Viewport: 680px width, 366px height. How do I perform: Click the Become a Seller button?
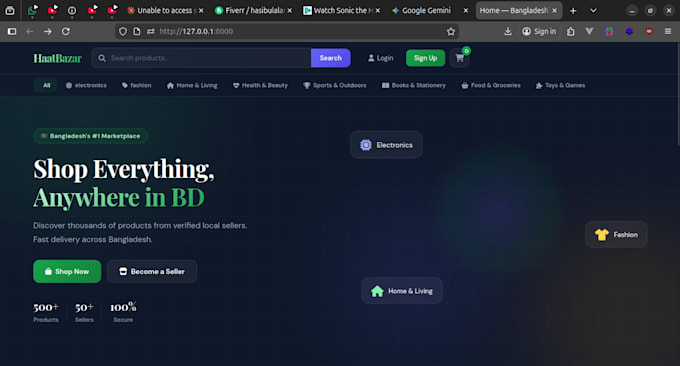(152, 271)
